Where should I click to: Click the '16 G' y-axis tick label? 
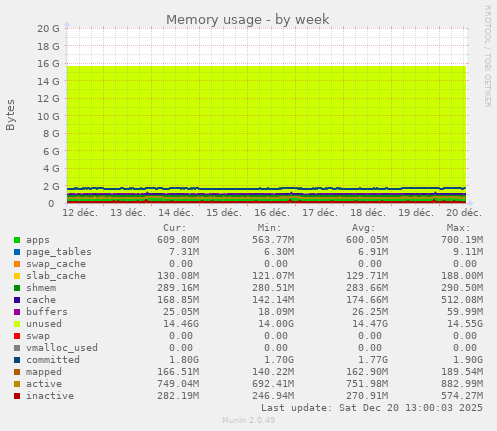48,64
